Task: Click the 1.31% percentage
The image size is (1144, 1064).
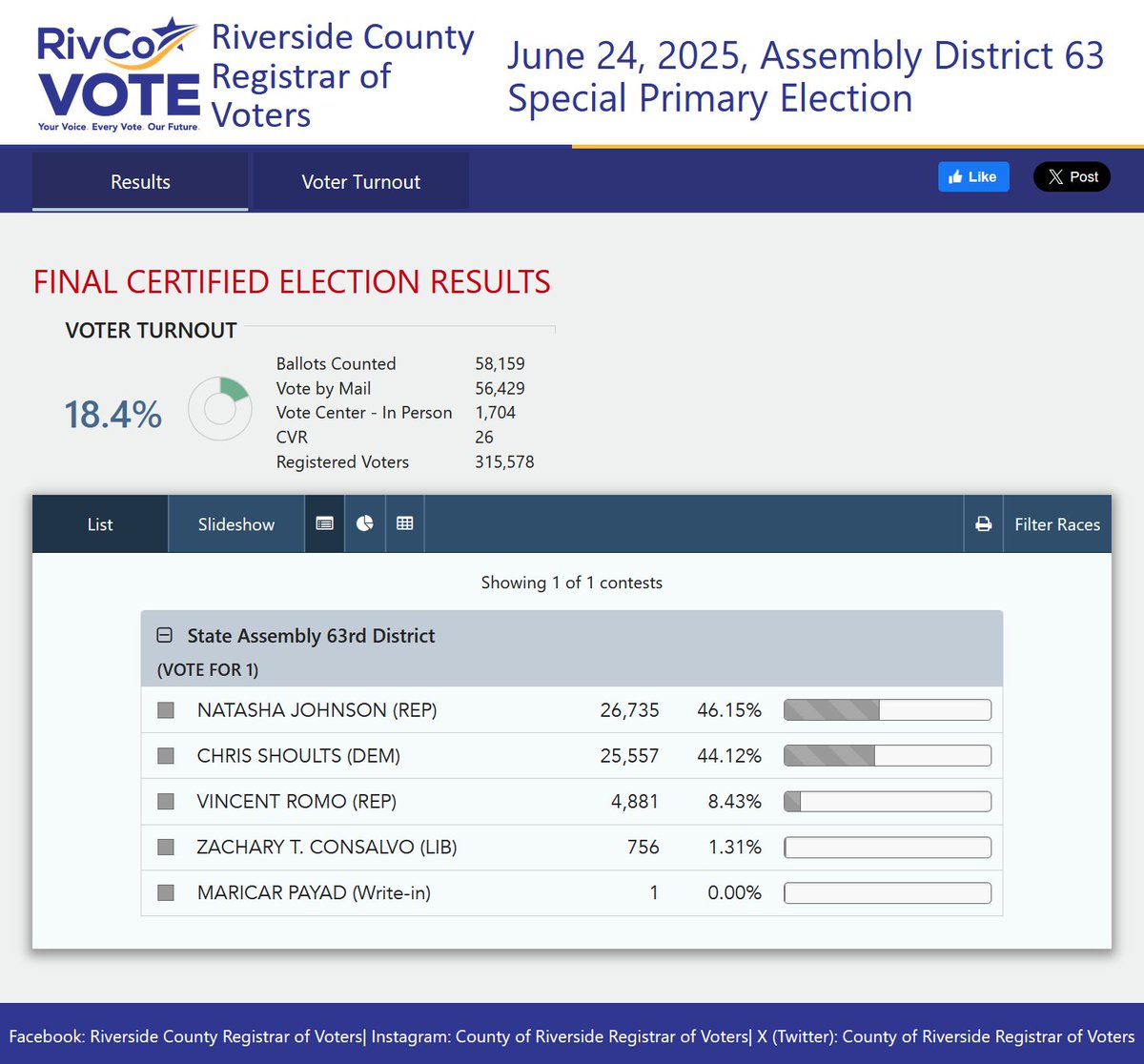Action: tap(734, 848)
